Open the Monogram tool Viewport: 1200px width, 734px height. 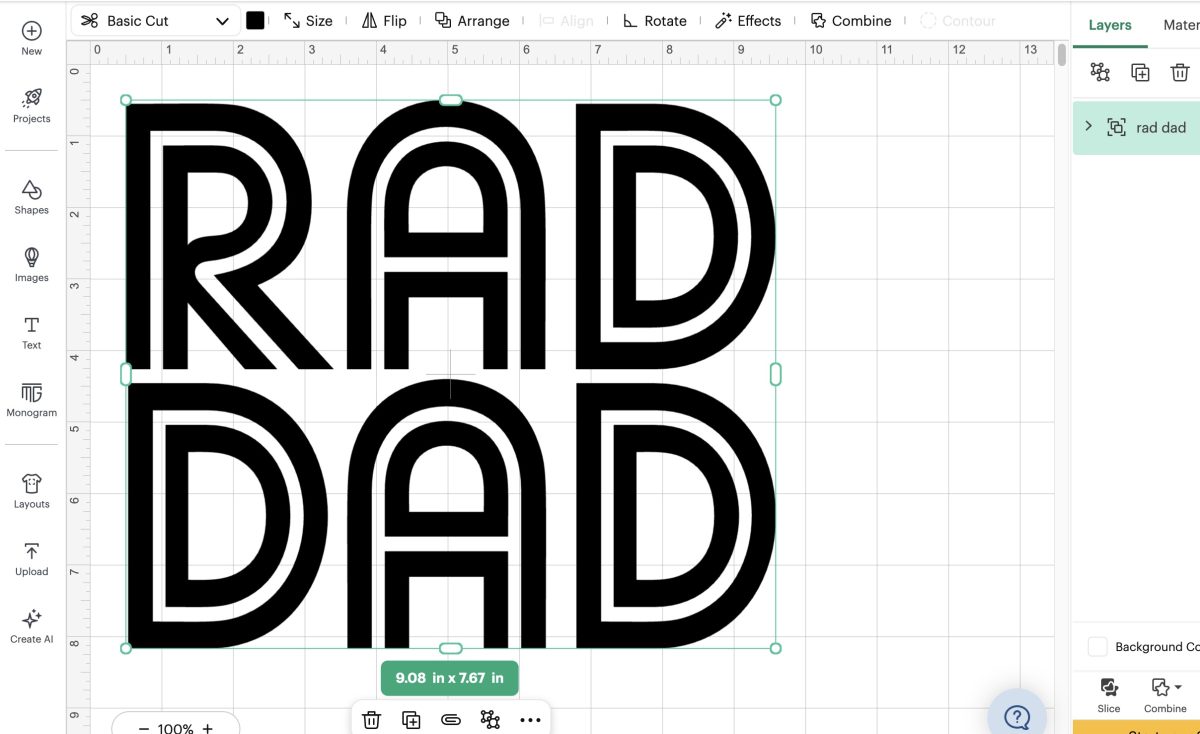pyautogui.click(x=32, y=399)
